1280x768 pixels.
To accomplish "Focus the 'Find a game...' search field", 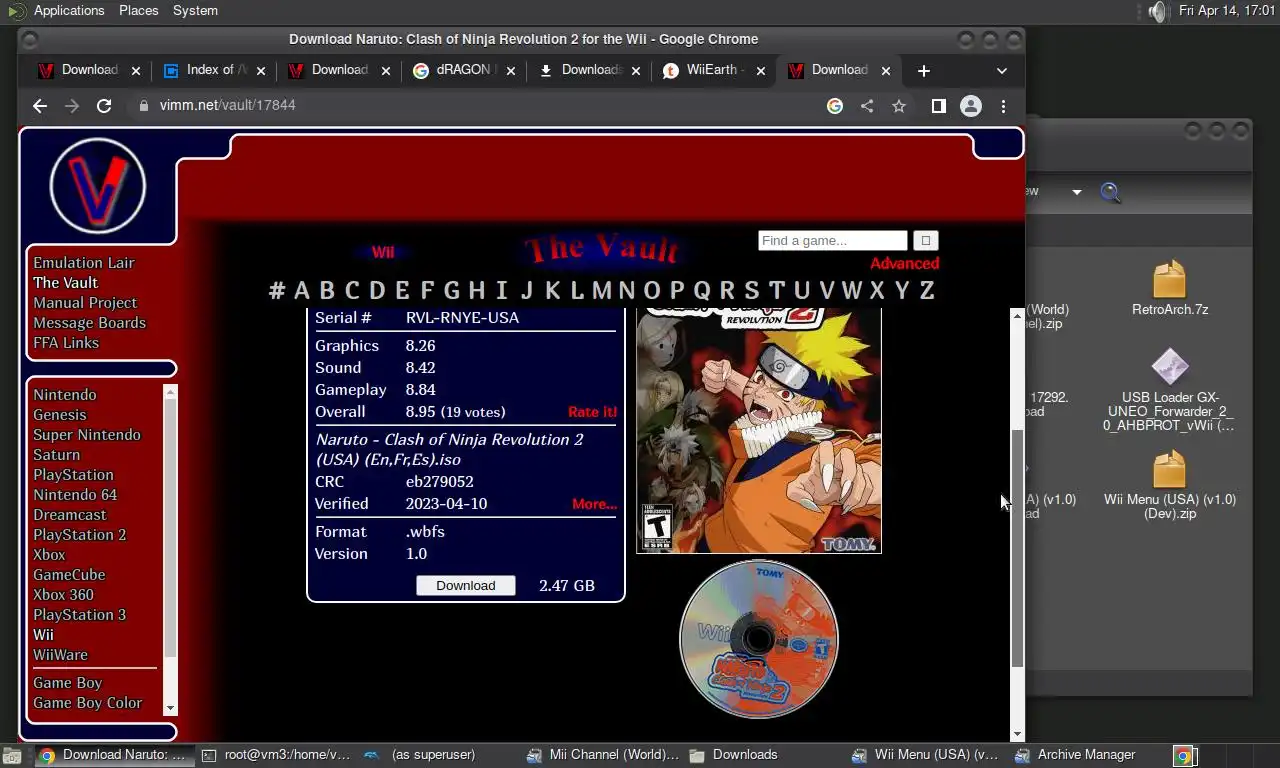I will point(832,240).
